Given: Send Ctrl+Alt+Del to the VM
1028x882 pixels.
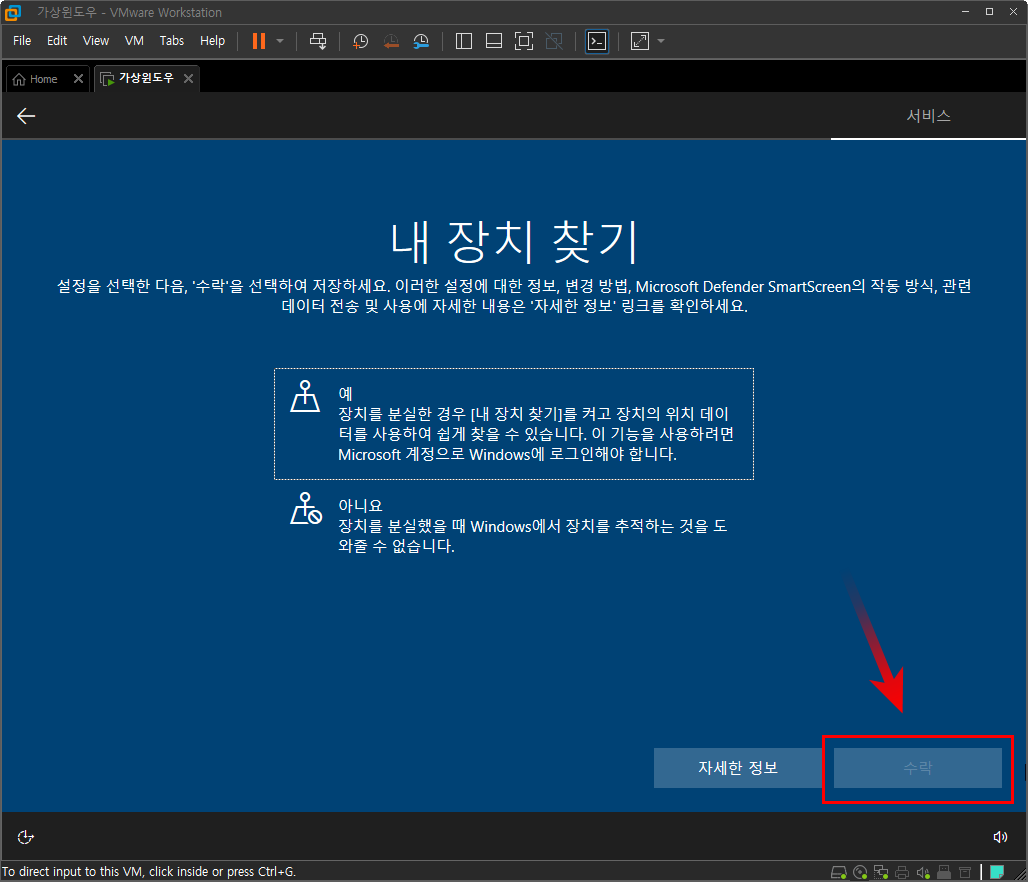Looking at the screenshot, I should 318,41.
